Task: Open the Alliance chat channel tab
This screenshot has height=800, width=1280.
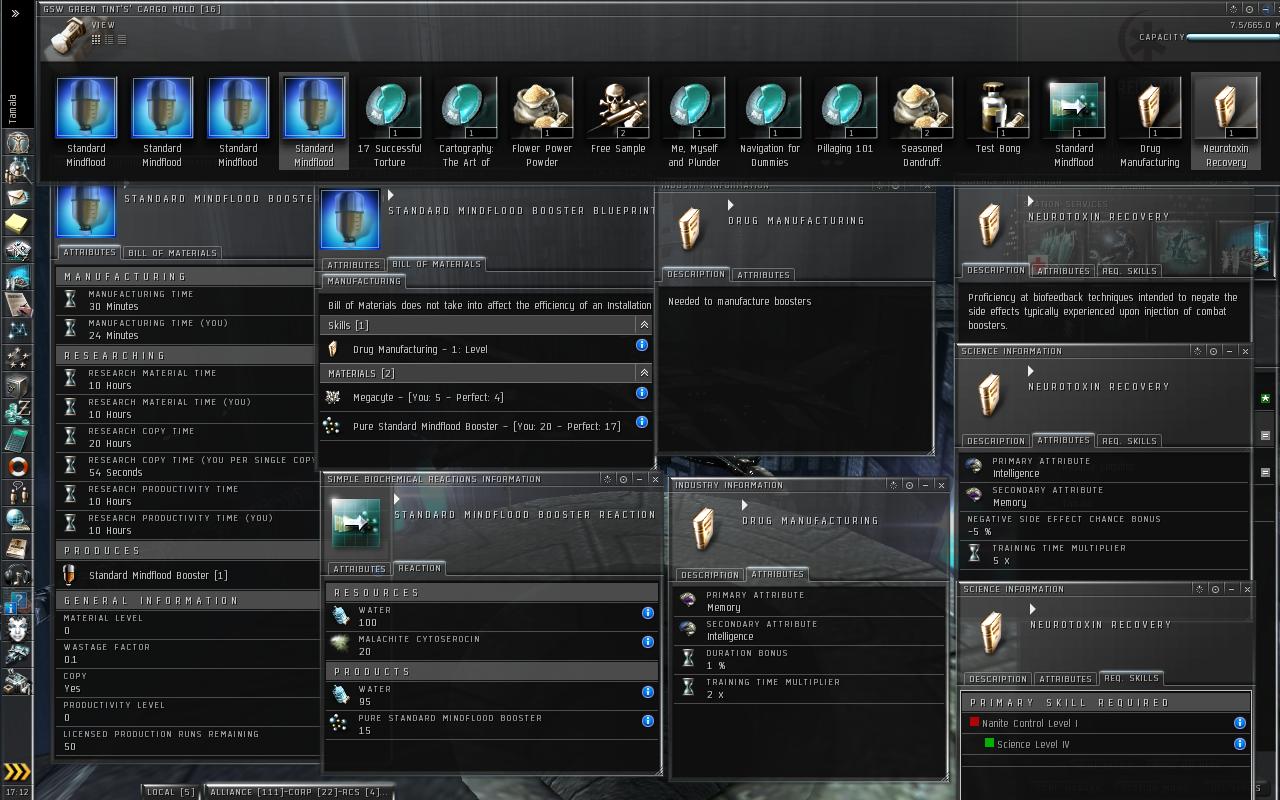Action: [x=296, y=792]
